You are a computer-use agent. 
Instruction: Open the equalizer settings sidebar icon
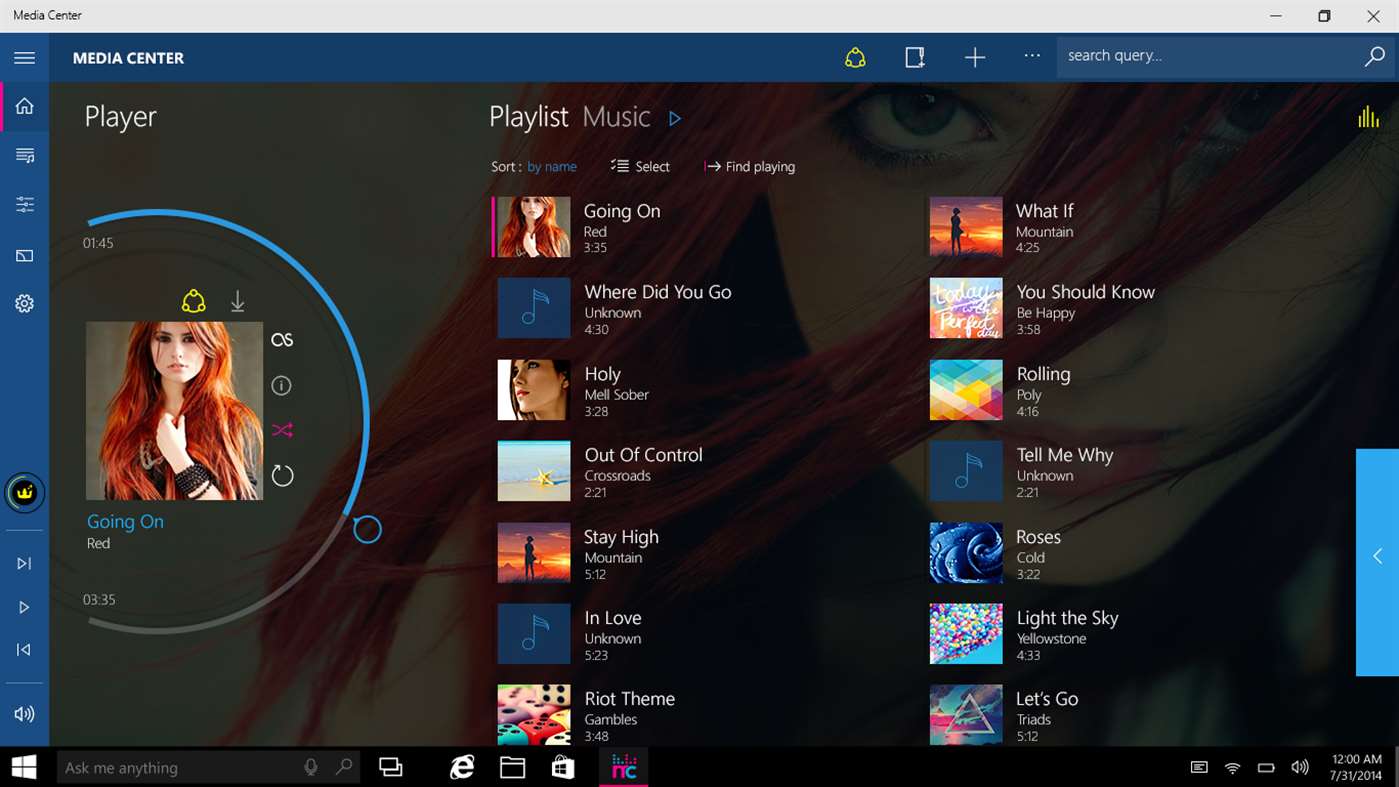point(24,204)
